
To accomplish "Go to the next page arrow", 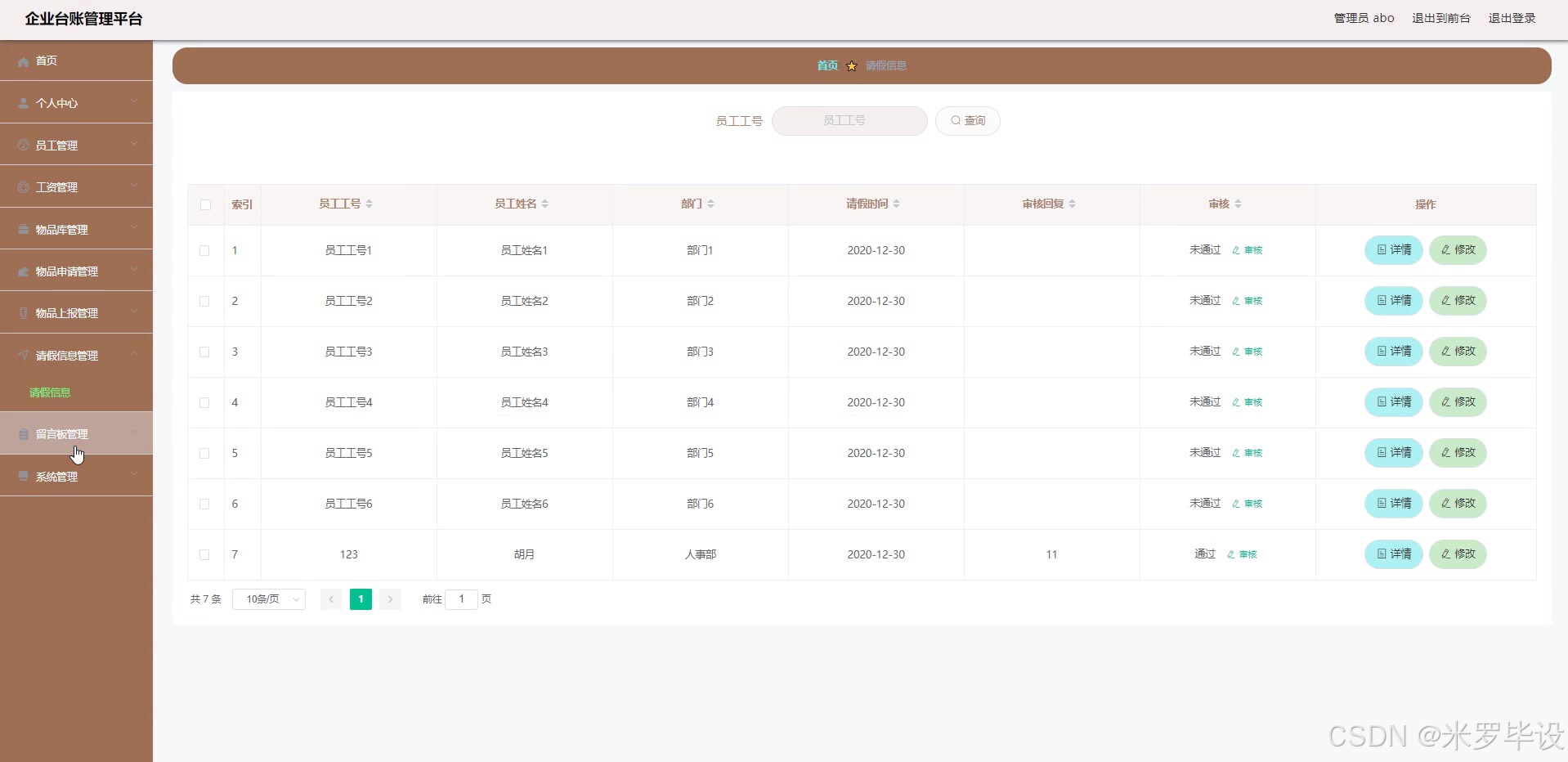I will pyautogui.click(x=390, y=599).
